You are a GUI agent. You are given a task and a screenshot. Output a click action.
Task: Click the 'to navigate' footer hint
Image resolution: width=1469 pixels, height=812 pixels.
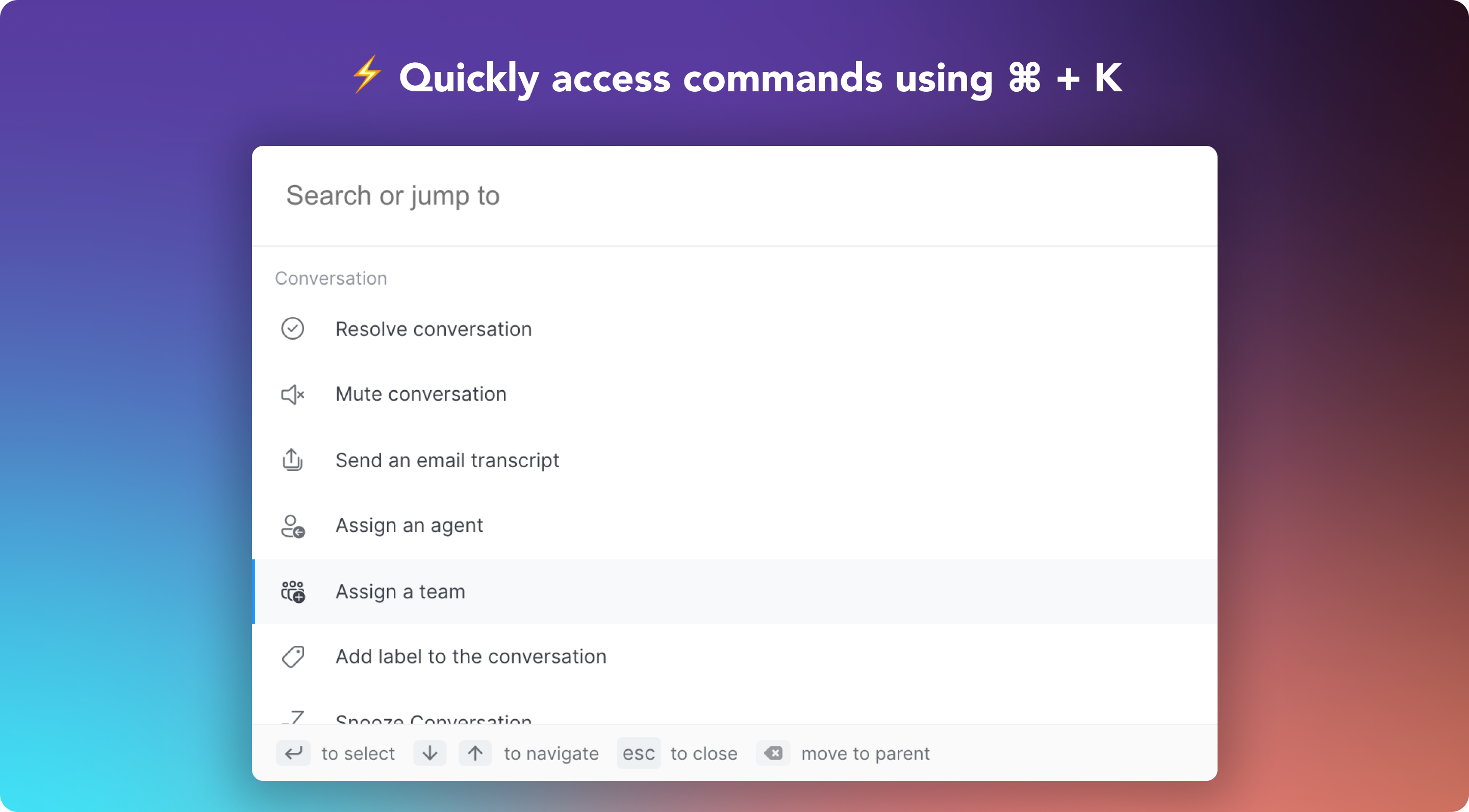[x=551, y=753]
